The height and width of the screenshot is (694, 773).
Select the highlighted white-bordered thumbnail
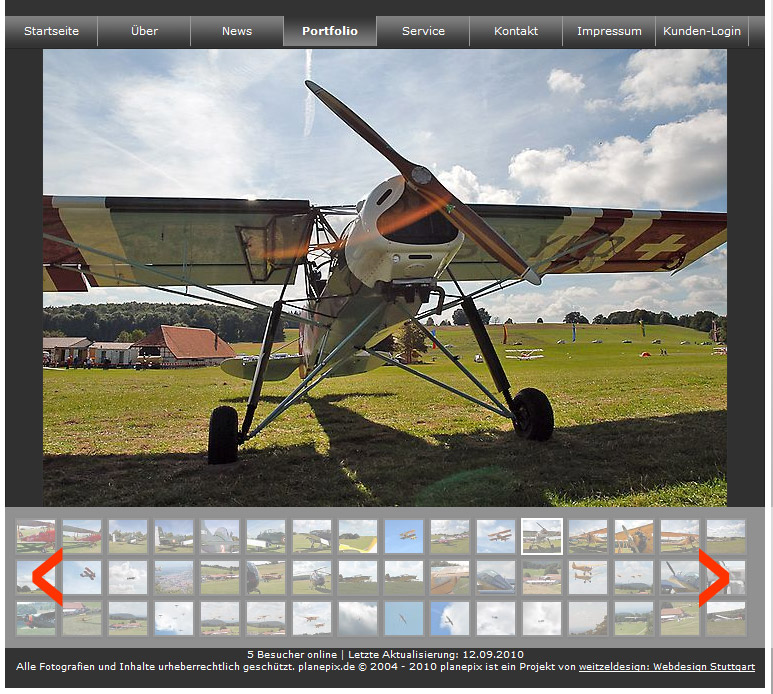coord(542,536)
